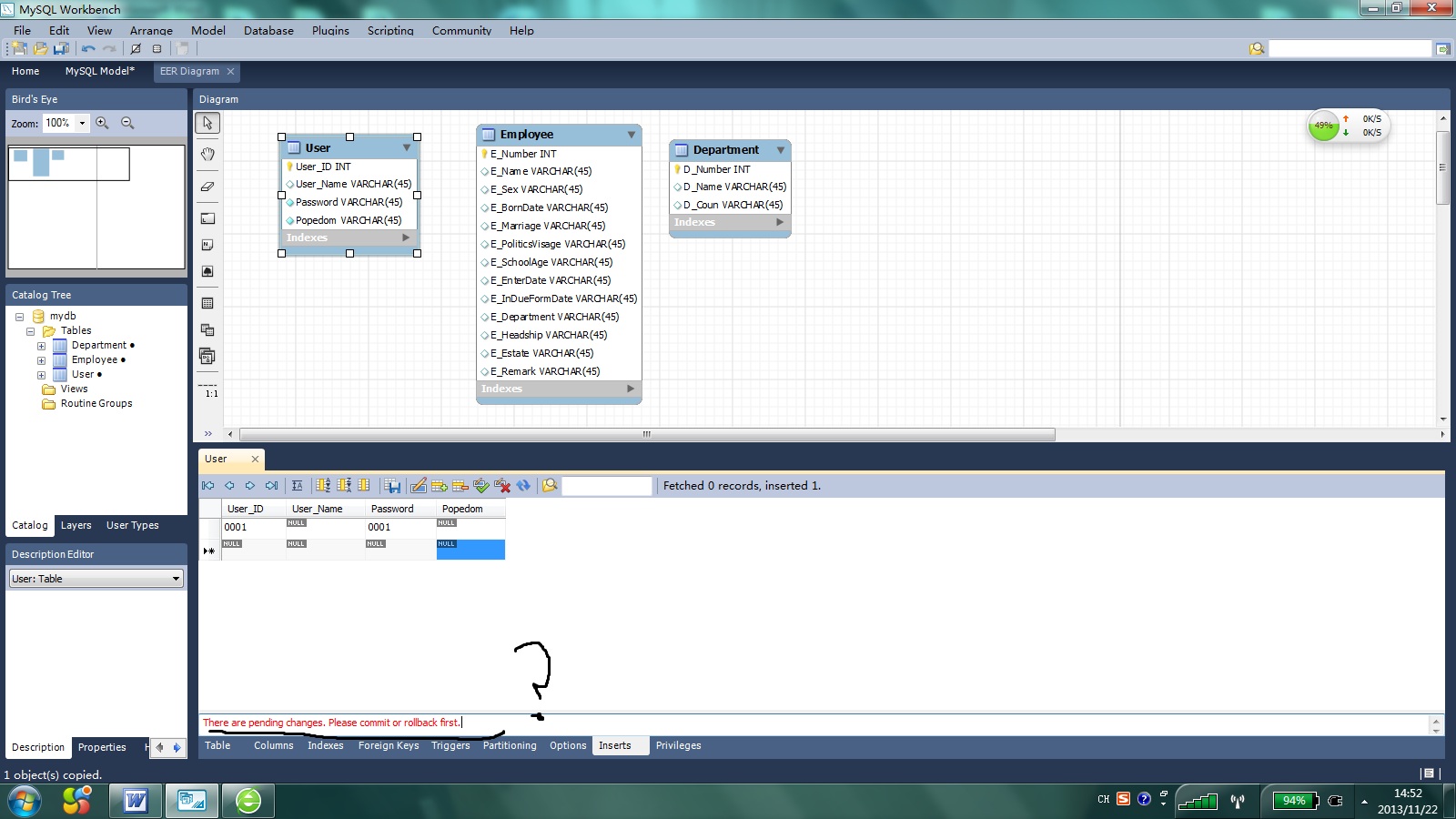Go to next record in Inserts grid
1456x819 pixels.
click(x=250, y=486)
